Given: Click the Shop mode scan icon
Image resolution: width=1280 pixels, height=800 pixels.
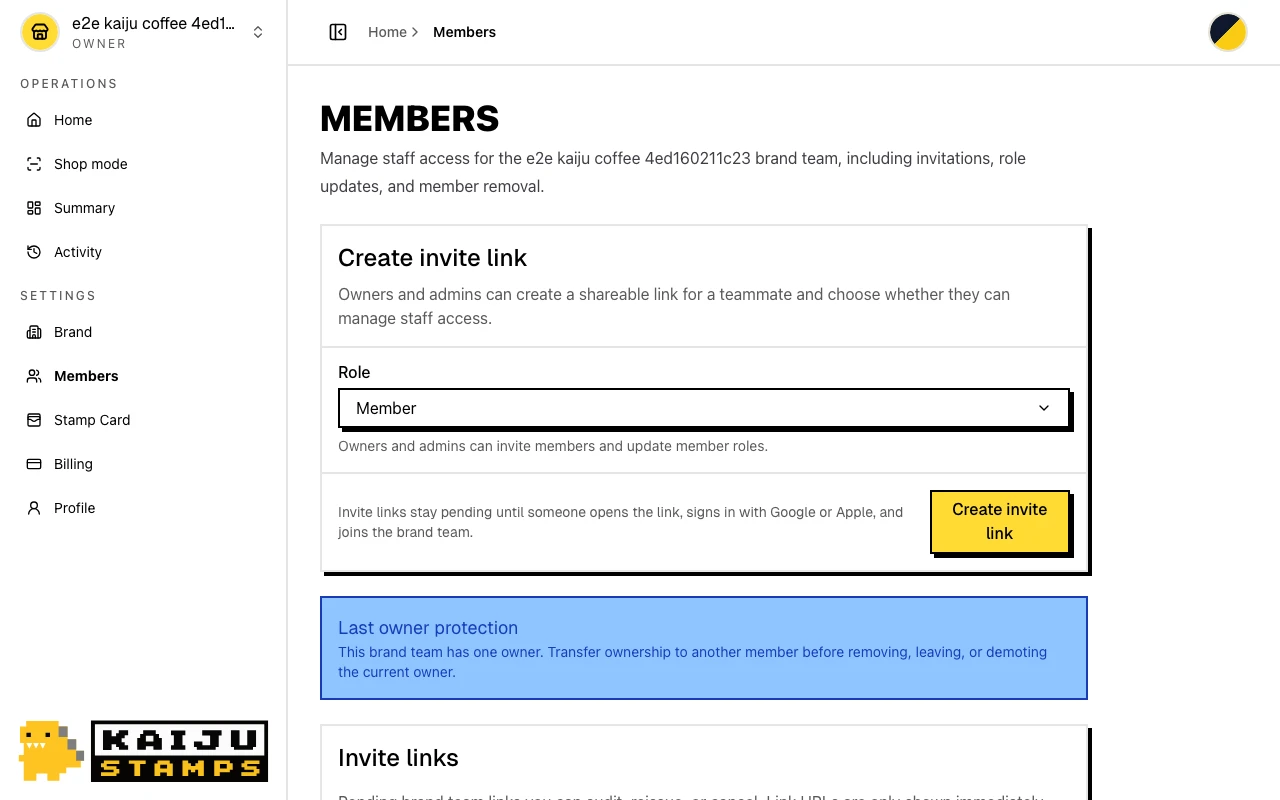Looking at the screenshot, I should [x=34, y=164].
